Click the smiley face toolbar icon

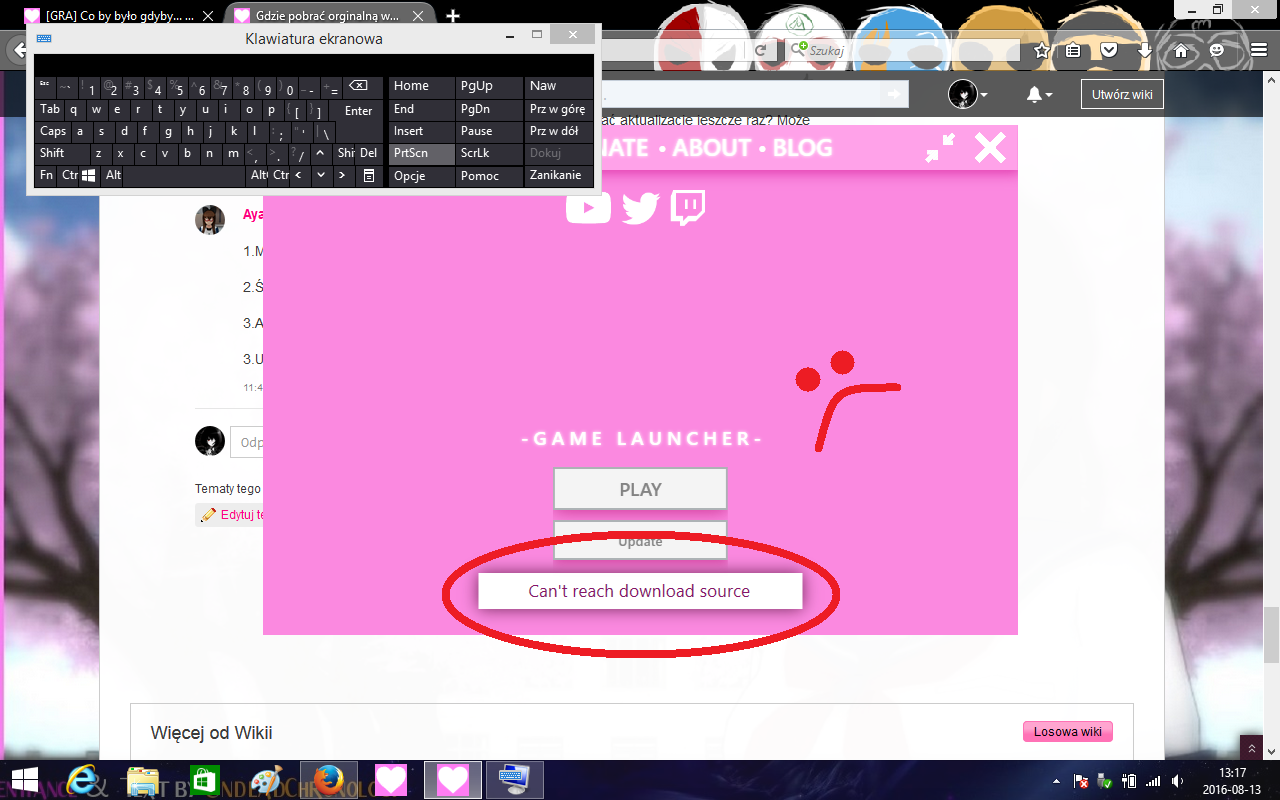pyautogui.click(x=1216, y=50)
